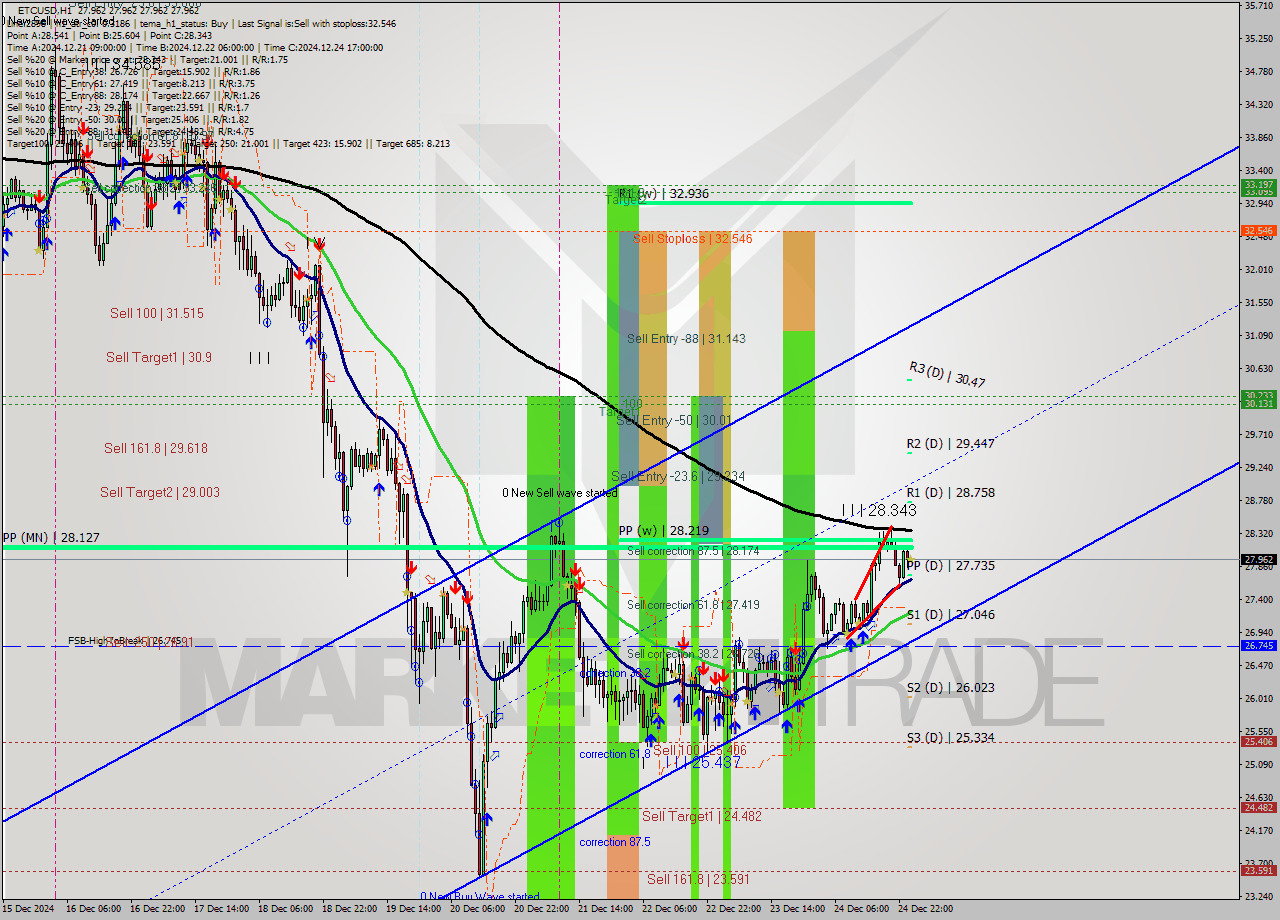Select the '0 New Sell wave started' annotation
This screenshot has width=1280, height=920.
click(x=559, y=493)
